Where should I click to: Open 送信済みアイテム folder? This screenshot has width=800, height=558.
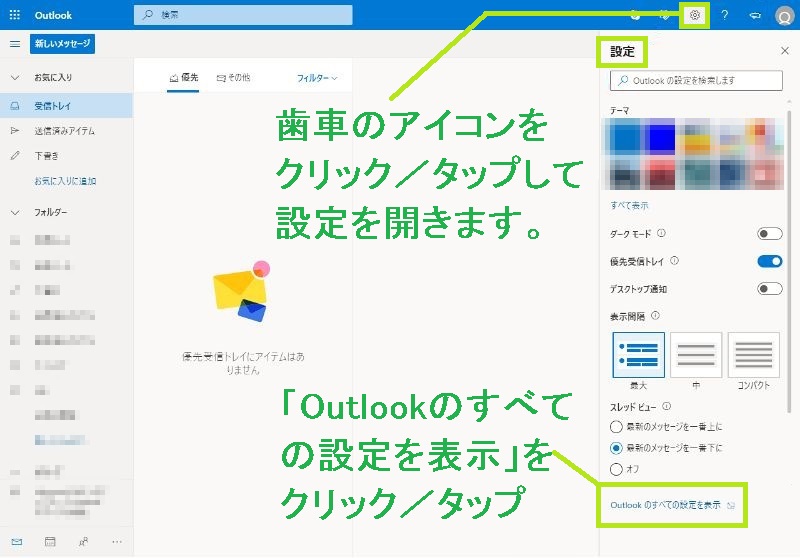coord(66,131)
